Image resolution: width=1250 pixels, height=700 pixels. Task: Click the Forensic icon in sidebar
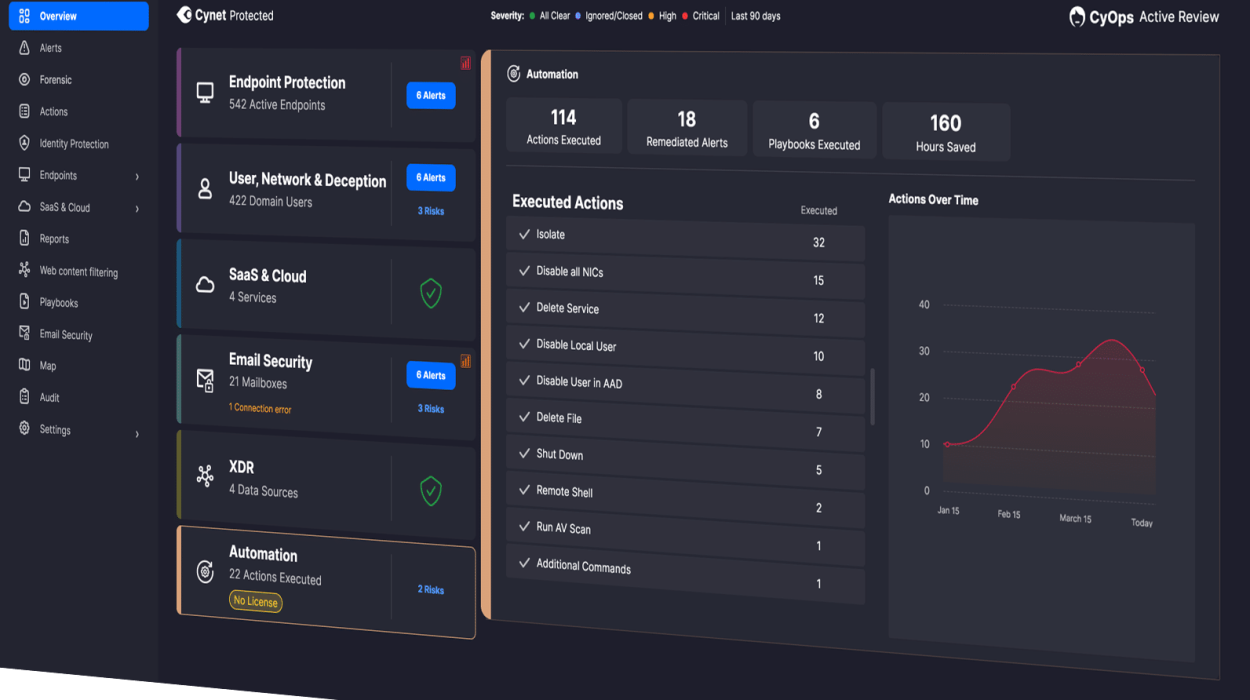point(24,80)
